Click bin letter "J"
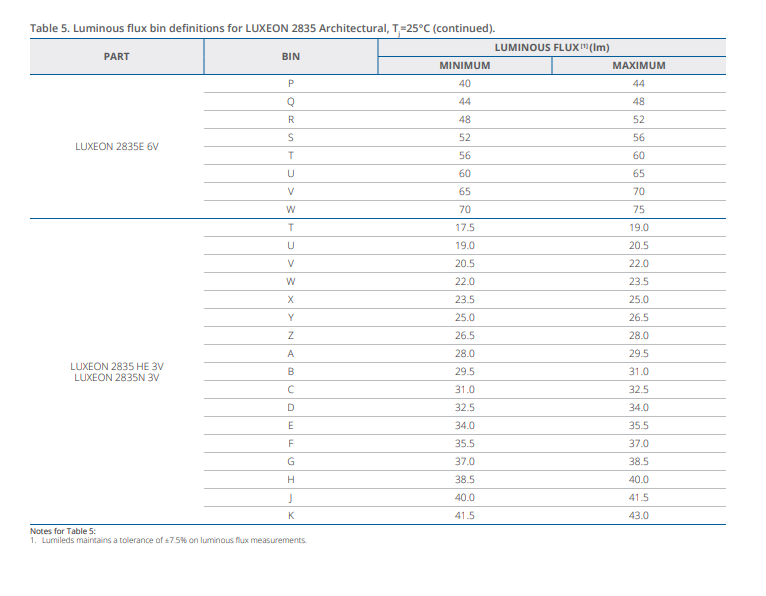766x596 pixels. click(291, 498)
